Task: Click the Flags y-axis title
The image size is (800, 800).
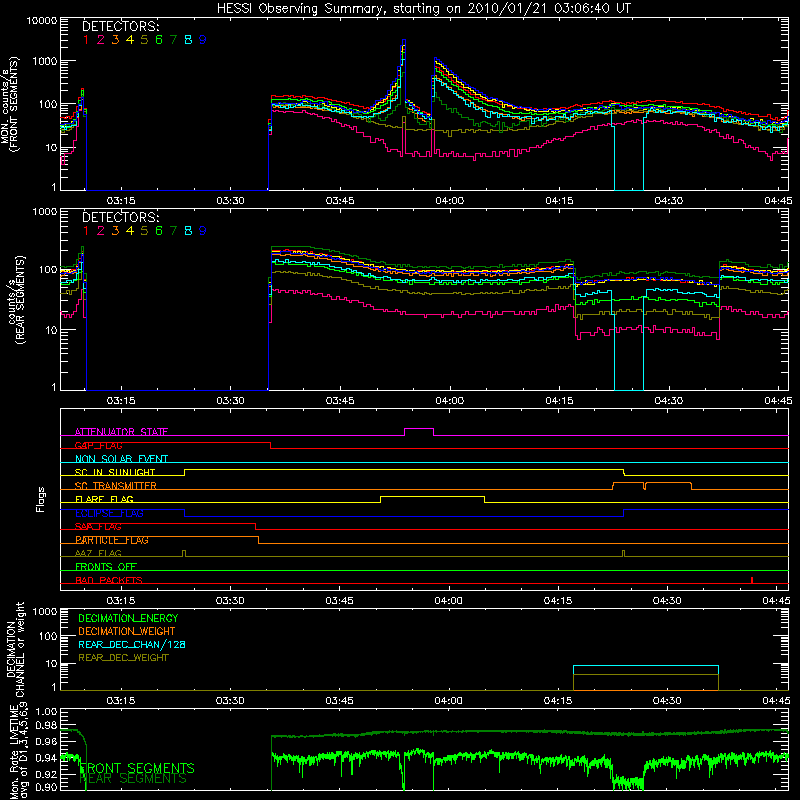Action: [x=41, y=499]
